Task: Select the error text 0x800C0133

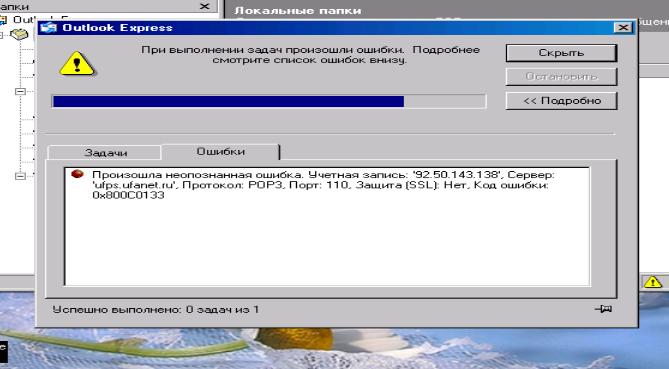Action: click(128, 195)
